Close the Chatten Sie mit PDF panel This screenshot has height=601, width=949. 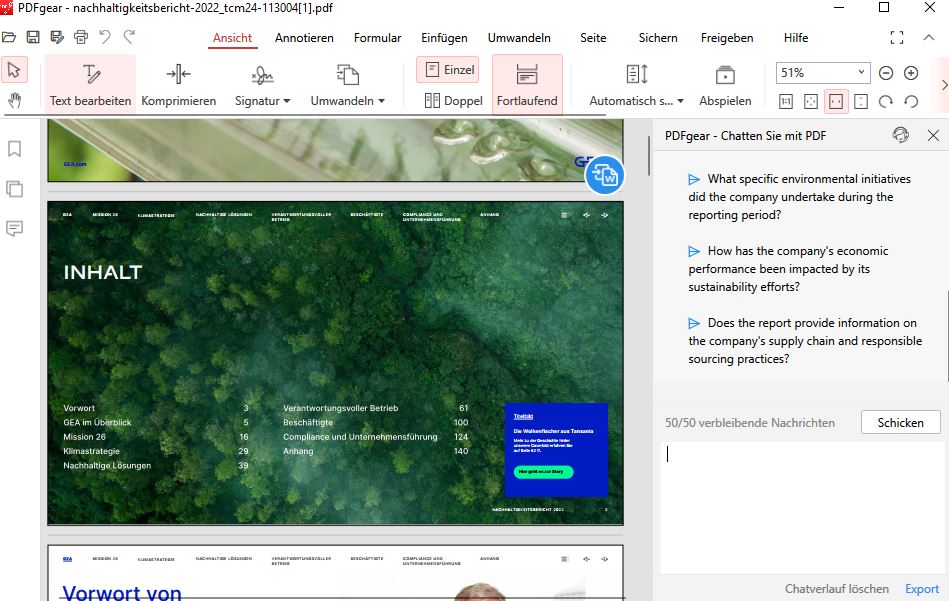point(933,136)
